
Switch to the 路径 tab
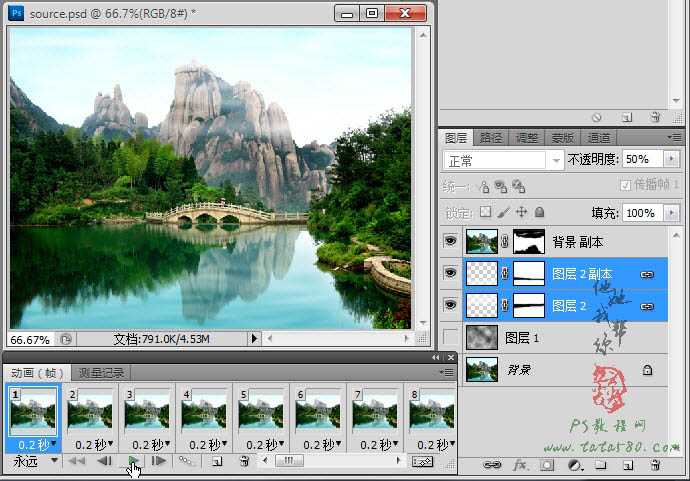pos(491,138)
